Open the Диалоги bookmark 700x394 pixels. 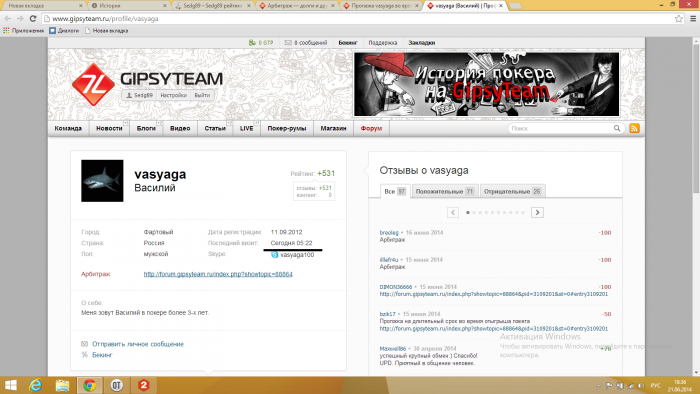64,31
